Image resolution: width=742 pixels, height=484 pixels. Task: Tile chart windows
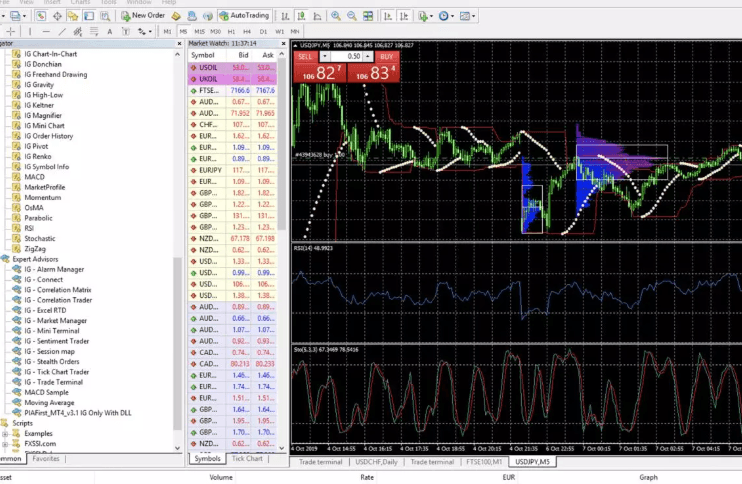pyautogui.click(x=368, y=16)
